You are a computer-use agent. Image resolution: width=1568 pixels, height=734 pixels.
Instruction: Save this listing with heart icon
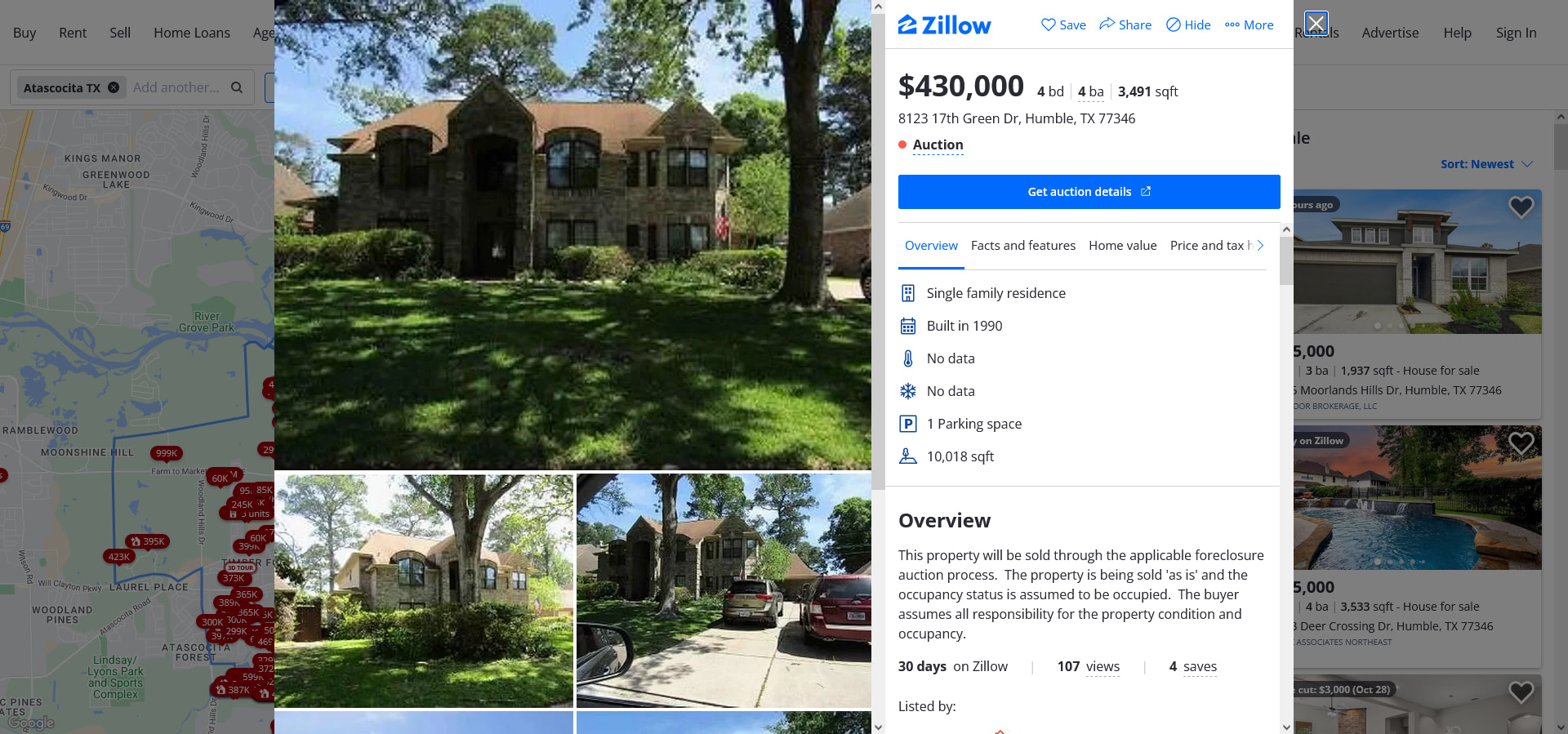coord(1049,24)
